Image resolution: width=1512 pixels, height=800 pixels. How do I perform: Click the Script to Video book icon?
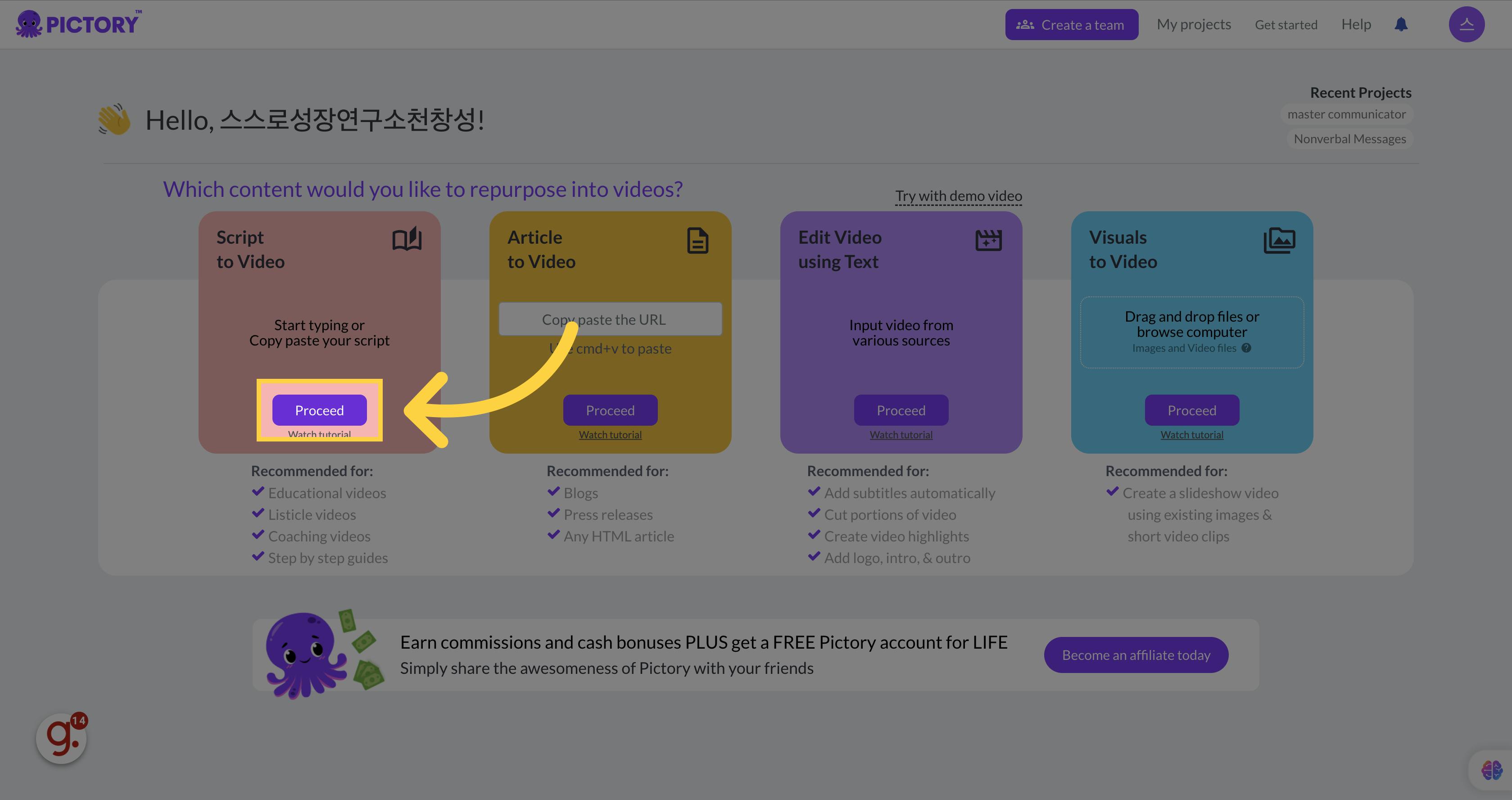[407, 239]
